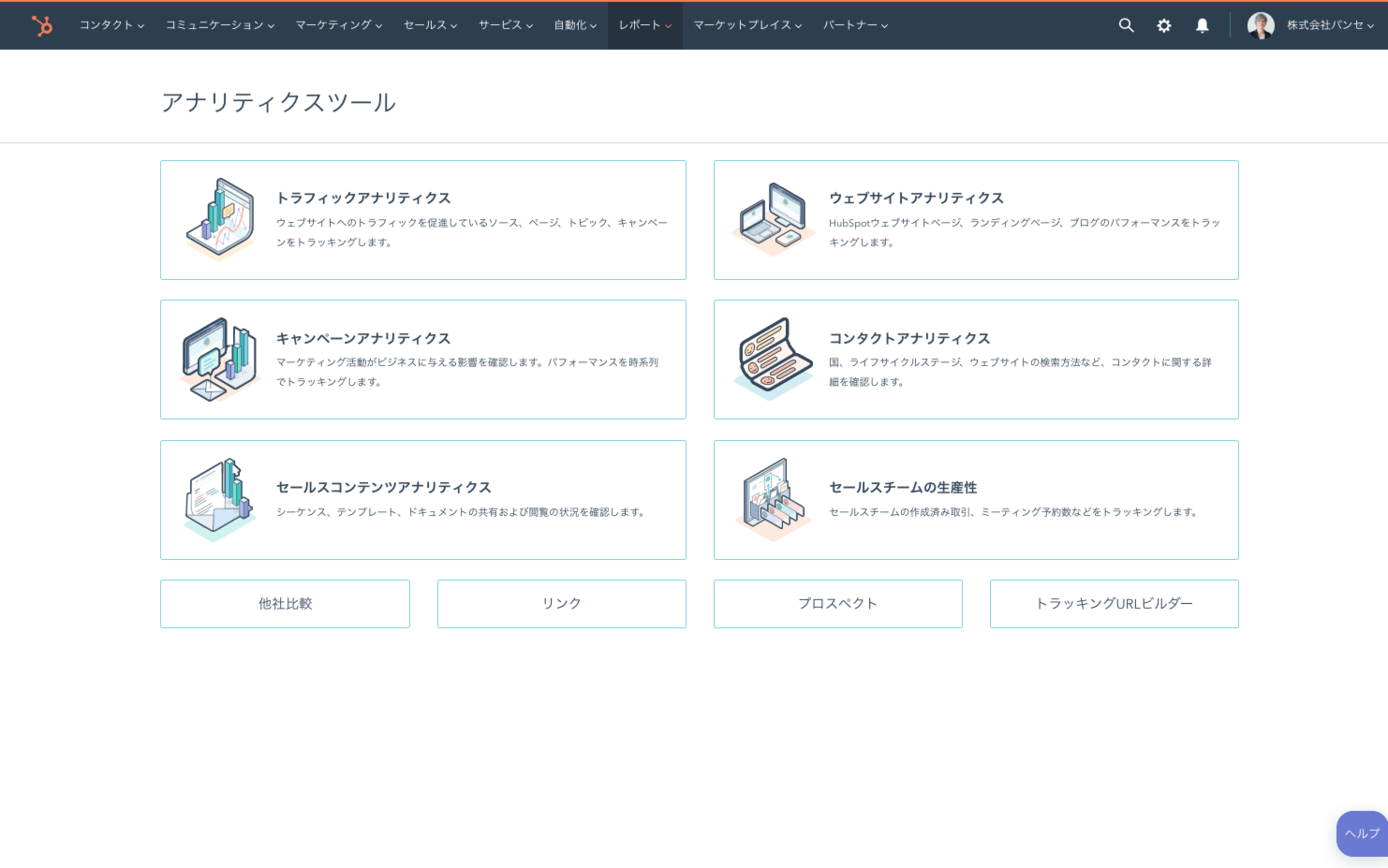Open the 株式会社パンセ account dropdown
The height and width of the screenshot is (868, 1388).
tap(1329, 25)
